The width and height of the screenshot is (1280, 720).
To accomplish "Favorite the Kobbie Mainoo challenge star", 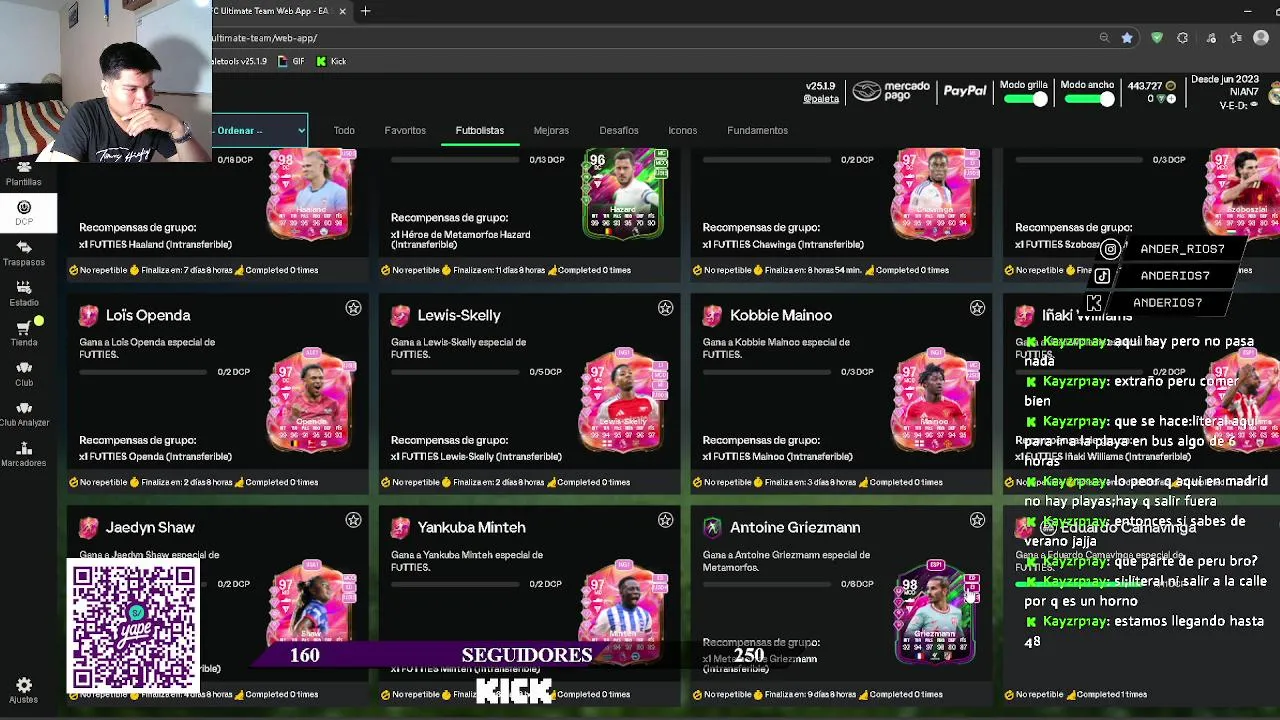I will tap(977, 308).
